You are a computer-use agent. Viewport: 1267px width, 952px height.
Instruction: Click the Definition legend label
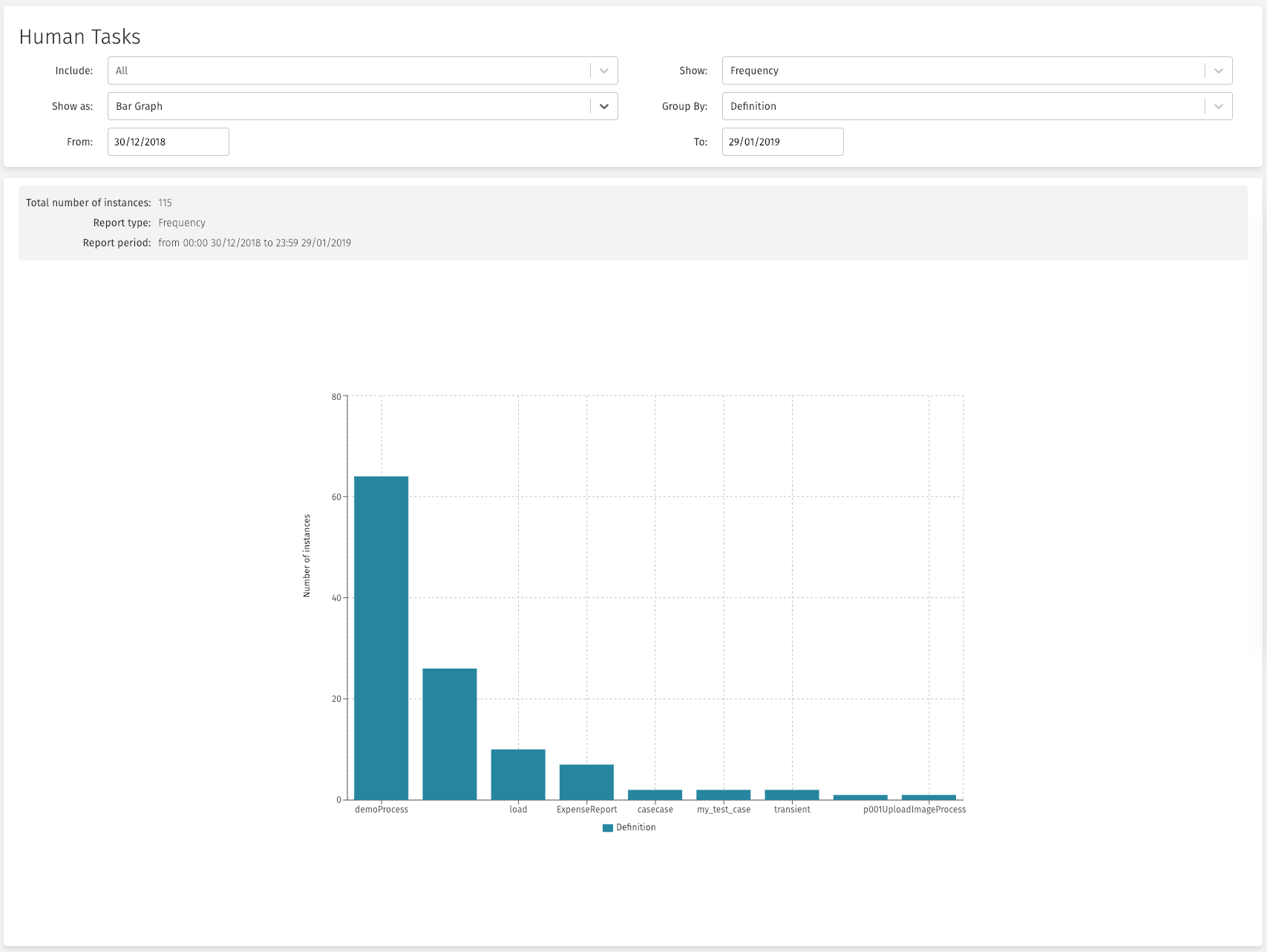point(636,827)
